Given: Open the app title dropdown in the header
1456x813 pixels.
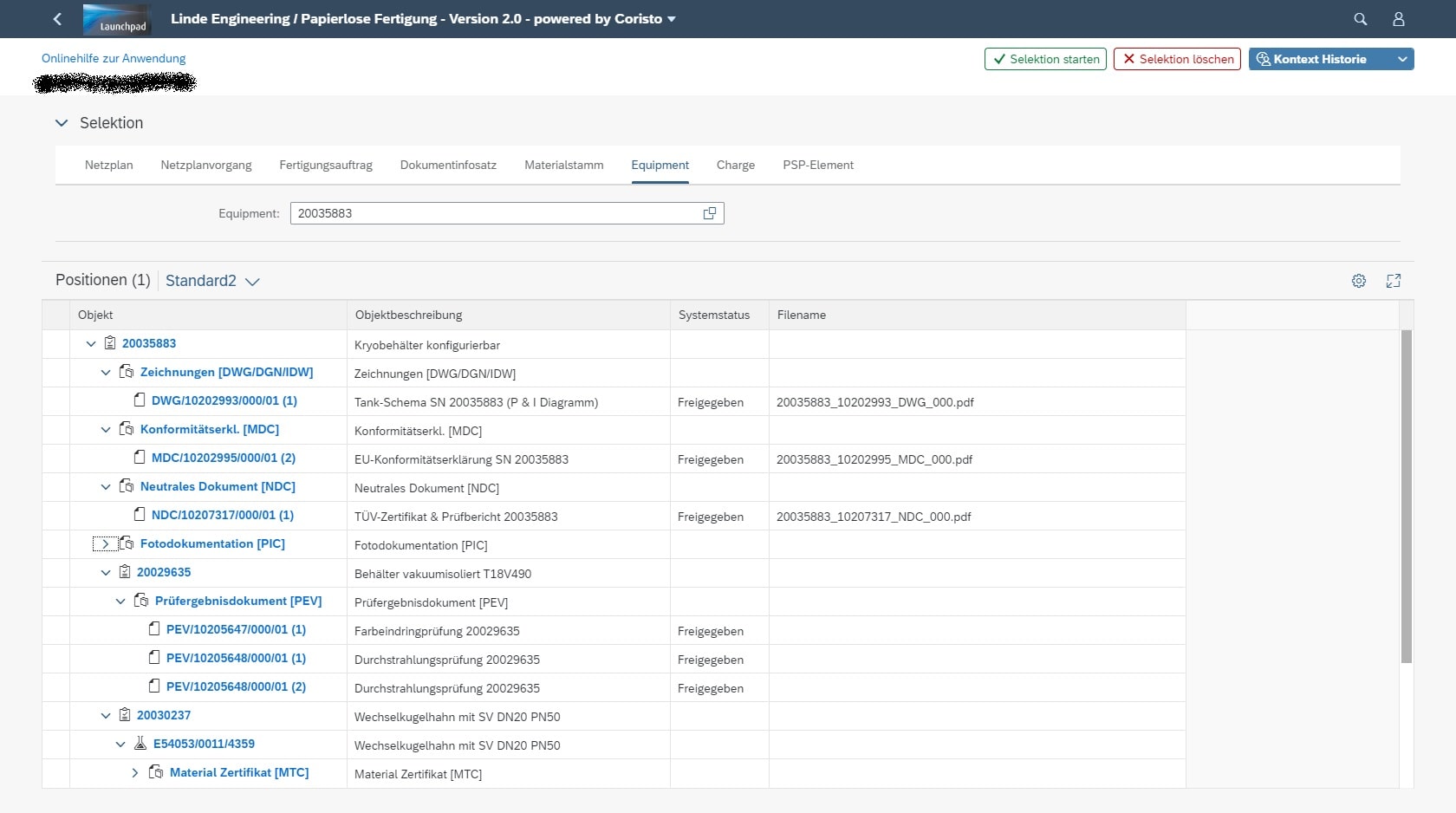Looking at the screenshot, I should [x=672, y=19].
